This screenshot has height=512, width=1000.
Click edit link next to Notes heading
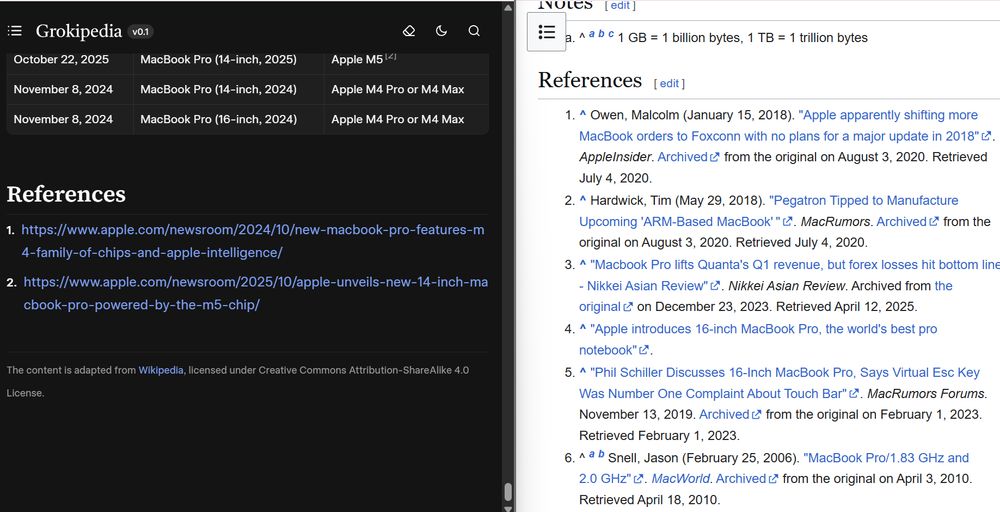tap(620, 5)
